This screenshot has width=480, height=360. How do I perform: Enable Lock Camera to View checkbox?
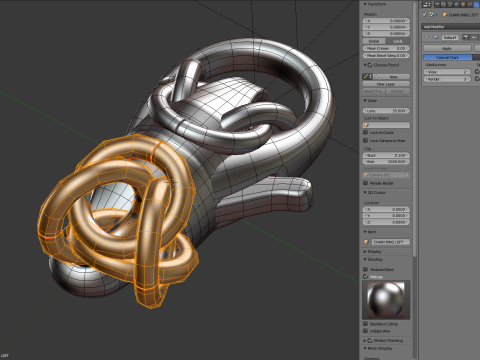366,140
